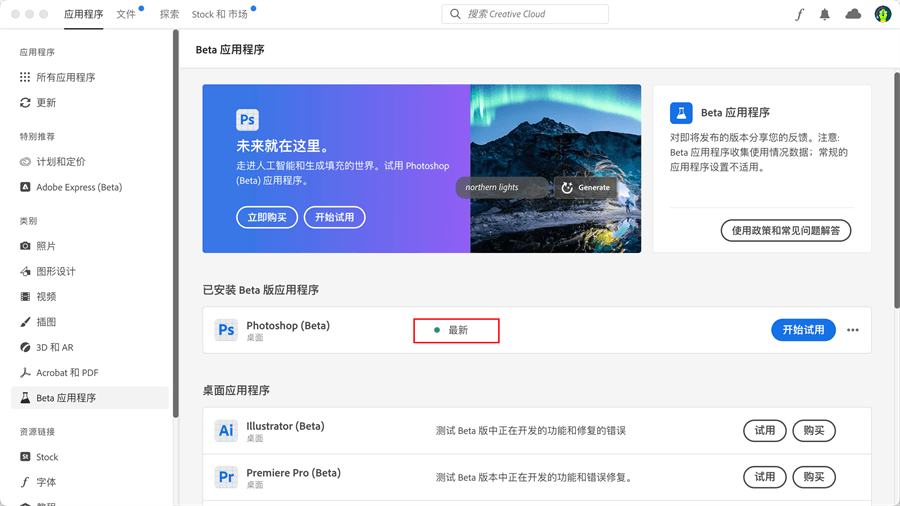Open the user profile avatar
Image resolution: width=900 pixels, height=506 pixels.
883,14
